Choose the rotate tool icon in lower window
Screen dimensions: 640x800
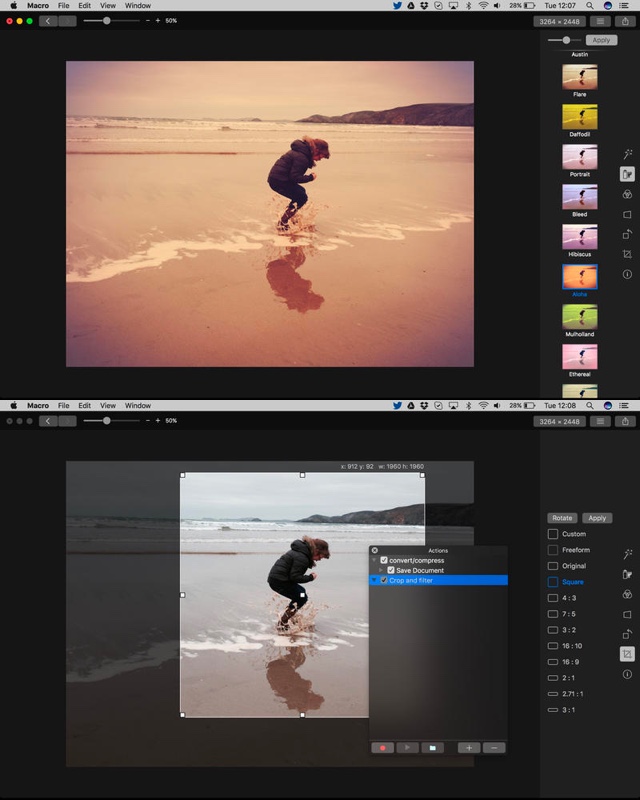click(x=627, y=634)
